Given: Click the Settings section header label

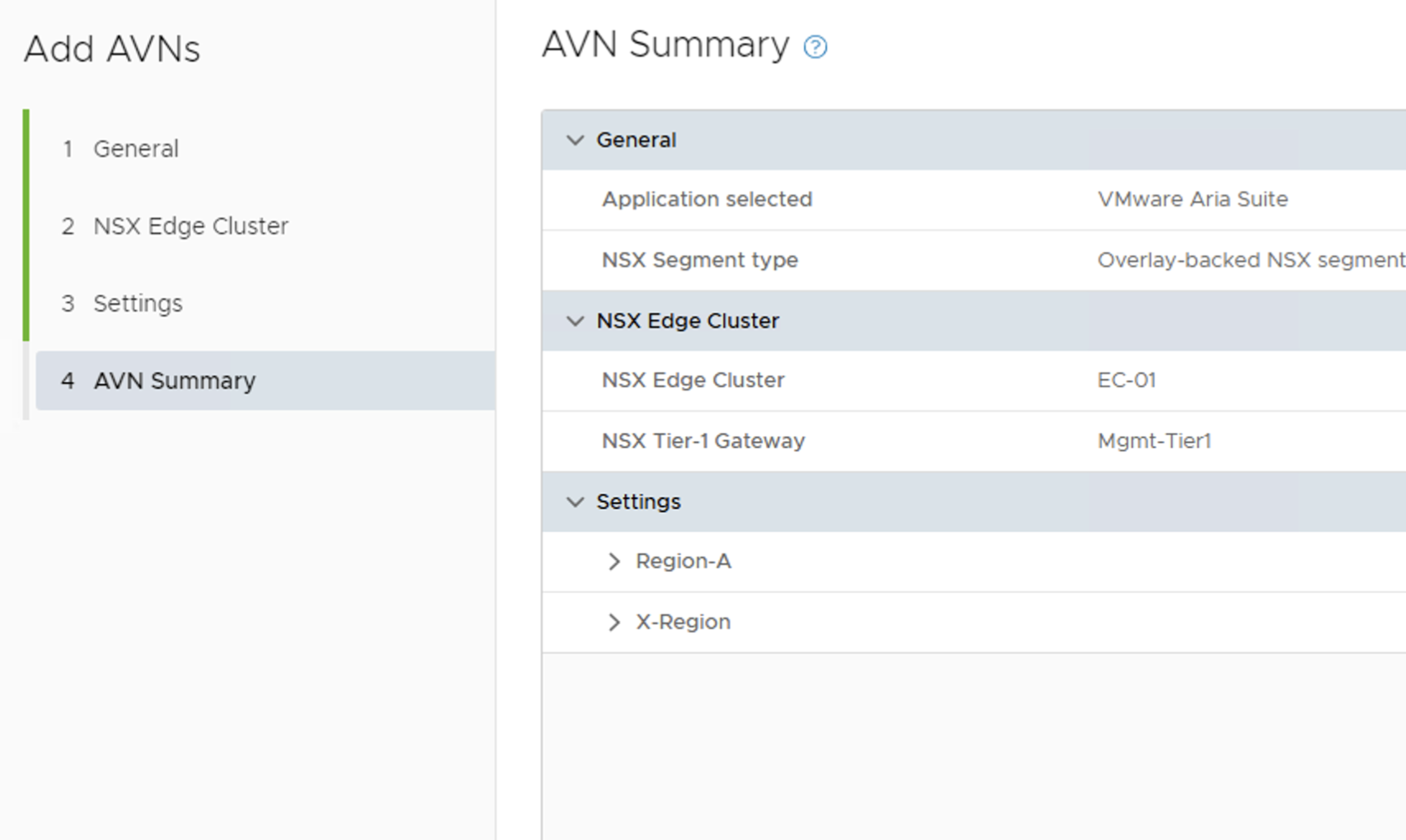Looking at the screenshot, I should point(638,502).
